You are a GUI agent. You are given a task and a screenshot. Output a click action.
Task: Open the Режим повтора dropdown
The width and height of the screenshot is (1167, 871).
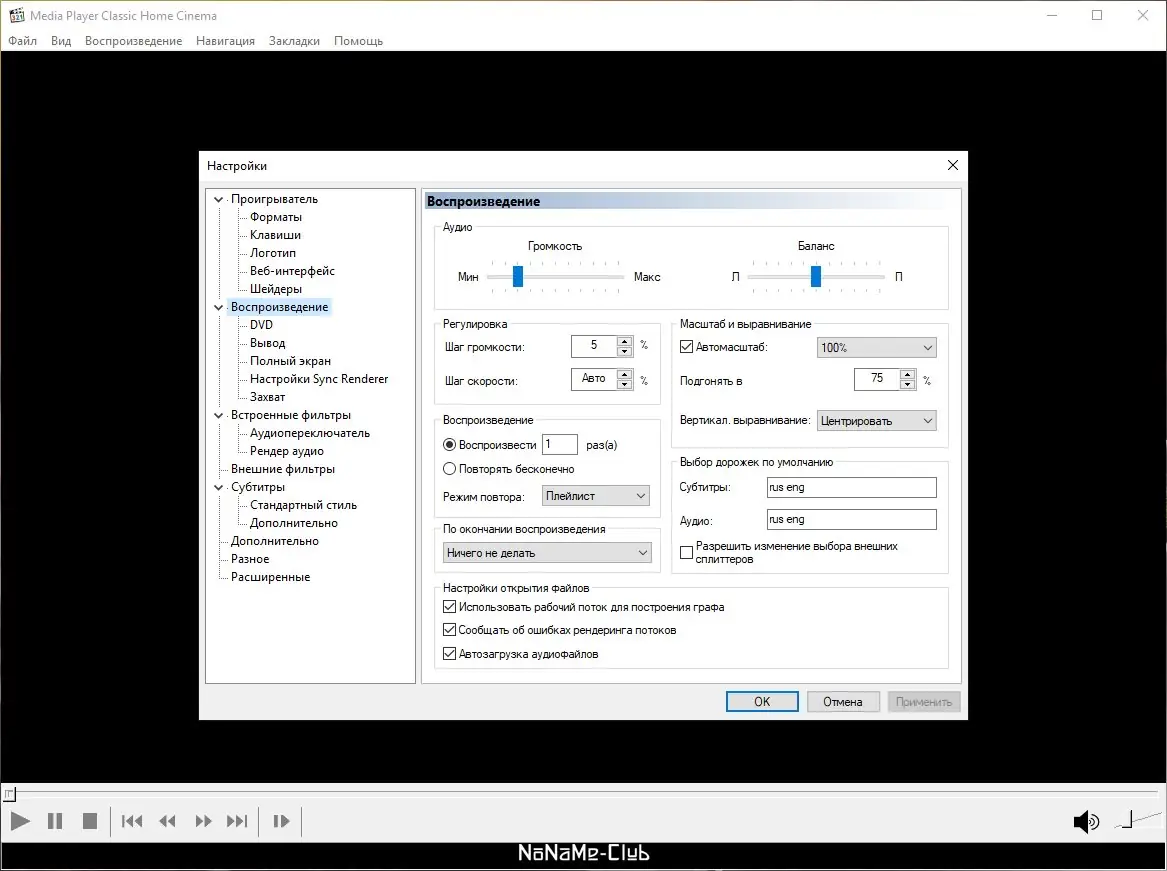(595, 495)
